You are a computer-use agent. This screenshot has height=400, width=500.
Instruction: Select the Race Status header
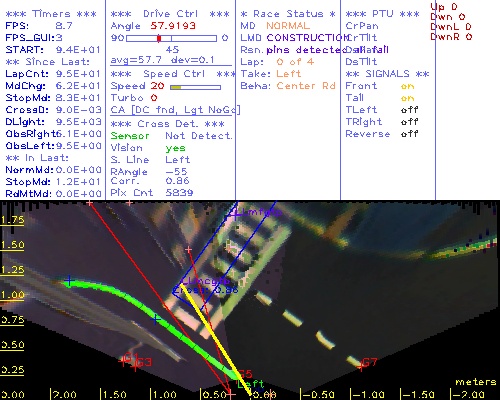(x=288, y=14)
